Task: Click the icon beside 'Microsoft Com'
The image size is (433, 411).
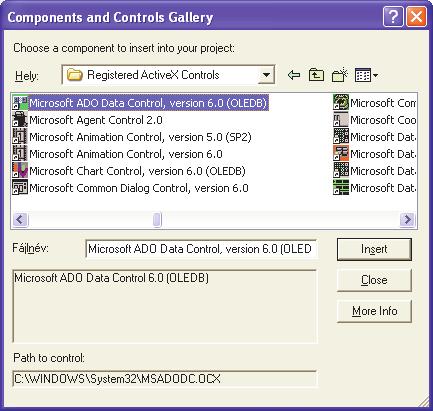Action: (x=341, y=103)
